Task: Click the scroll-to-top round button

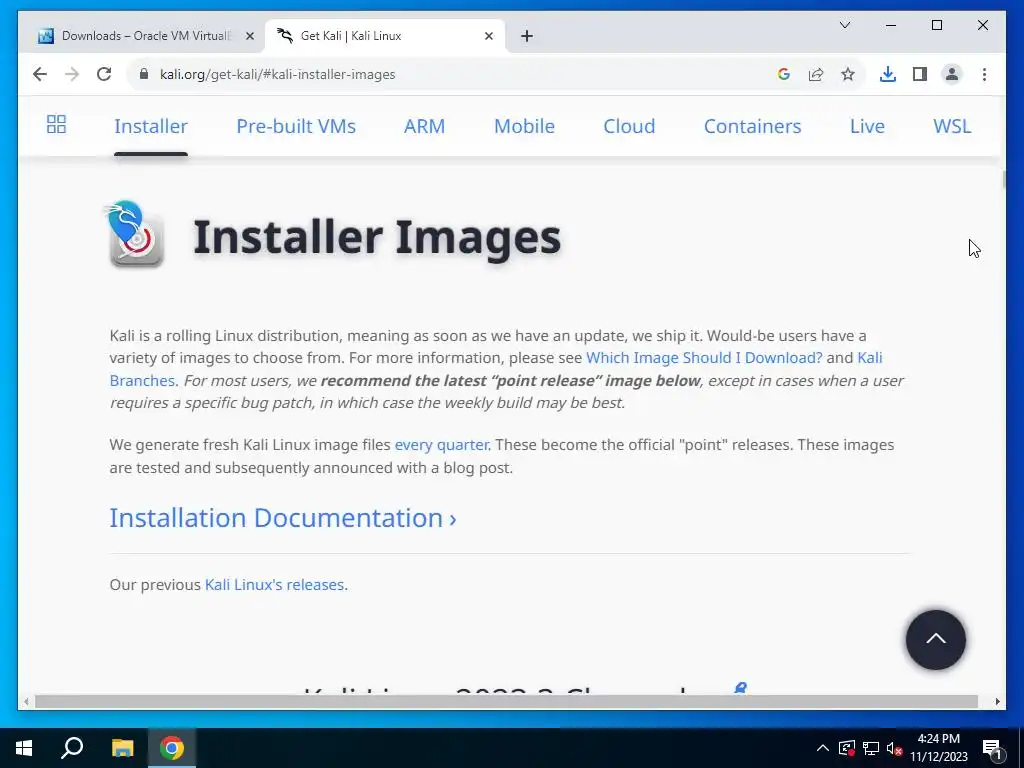Action: 935,640
